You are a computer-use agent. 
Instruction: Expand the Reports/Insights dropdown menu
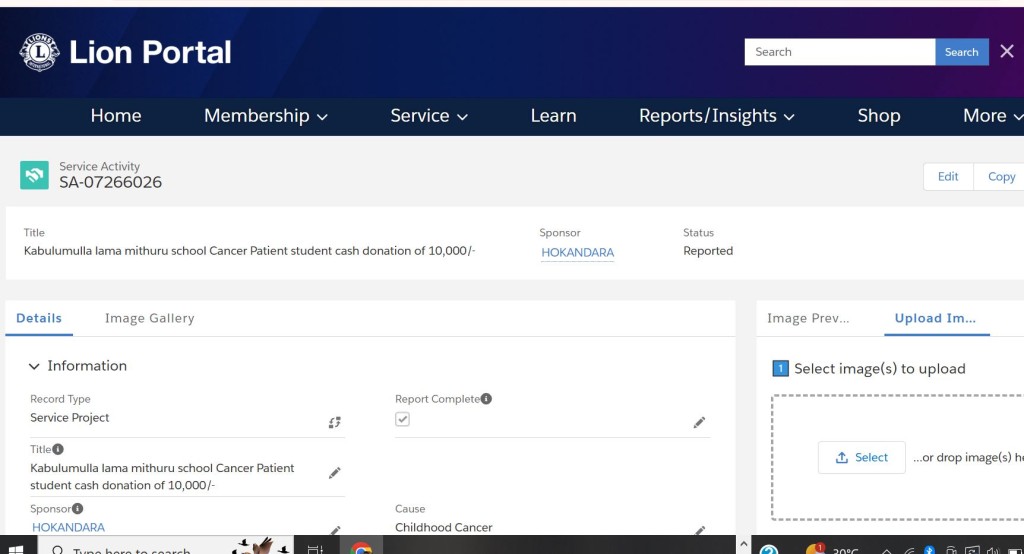point(716,116)
